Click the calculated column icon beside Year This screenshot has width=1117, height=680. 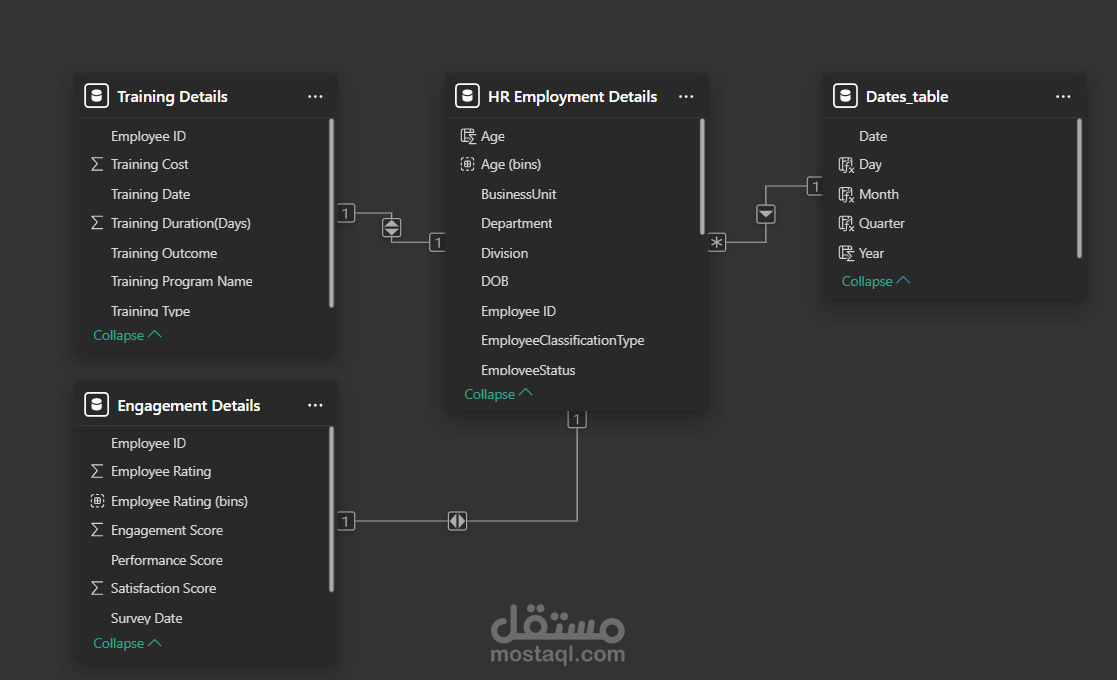point(846,253)
